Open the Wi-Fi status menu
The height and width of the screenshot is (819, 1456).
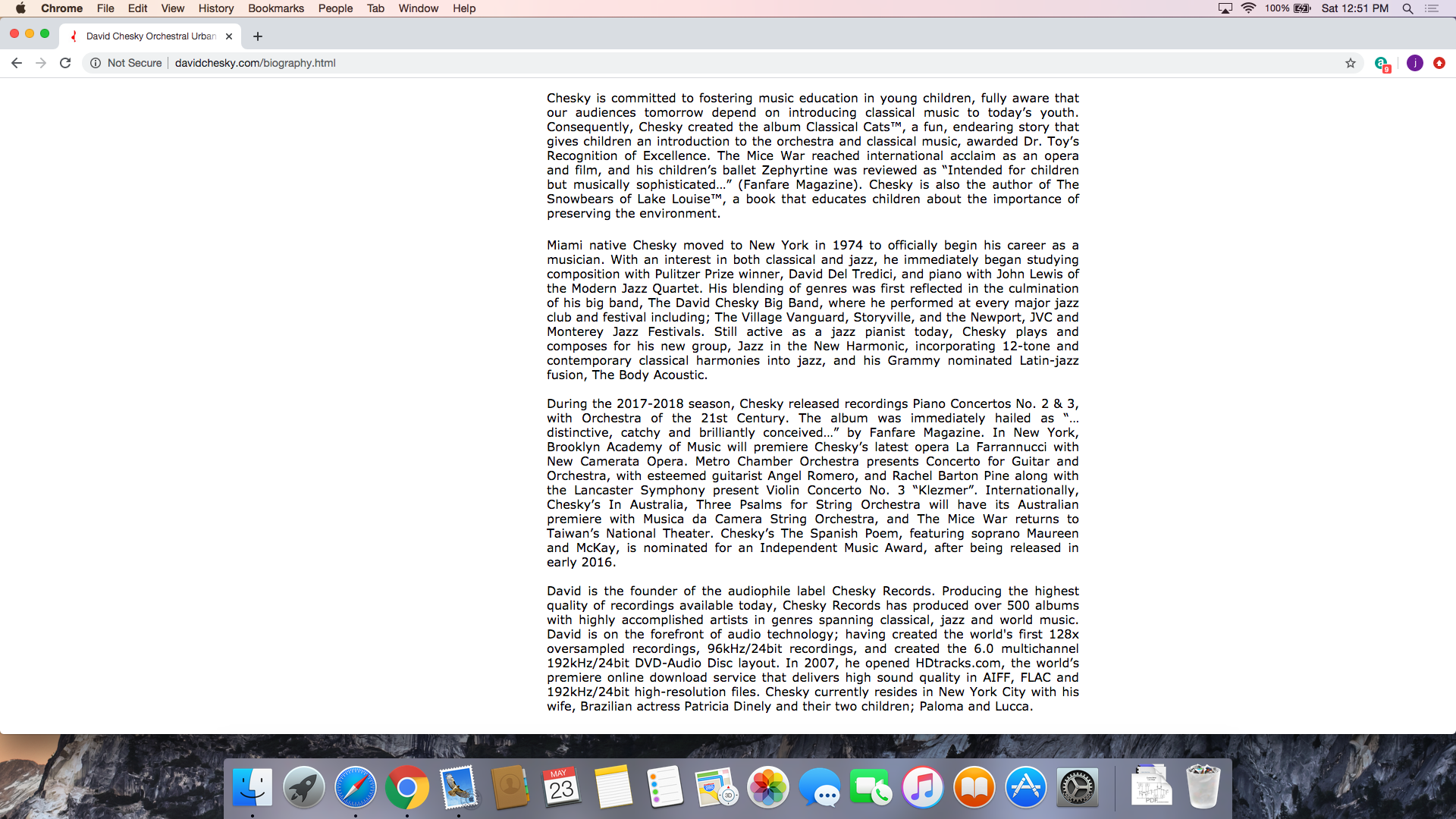[x=1248, y=8]
